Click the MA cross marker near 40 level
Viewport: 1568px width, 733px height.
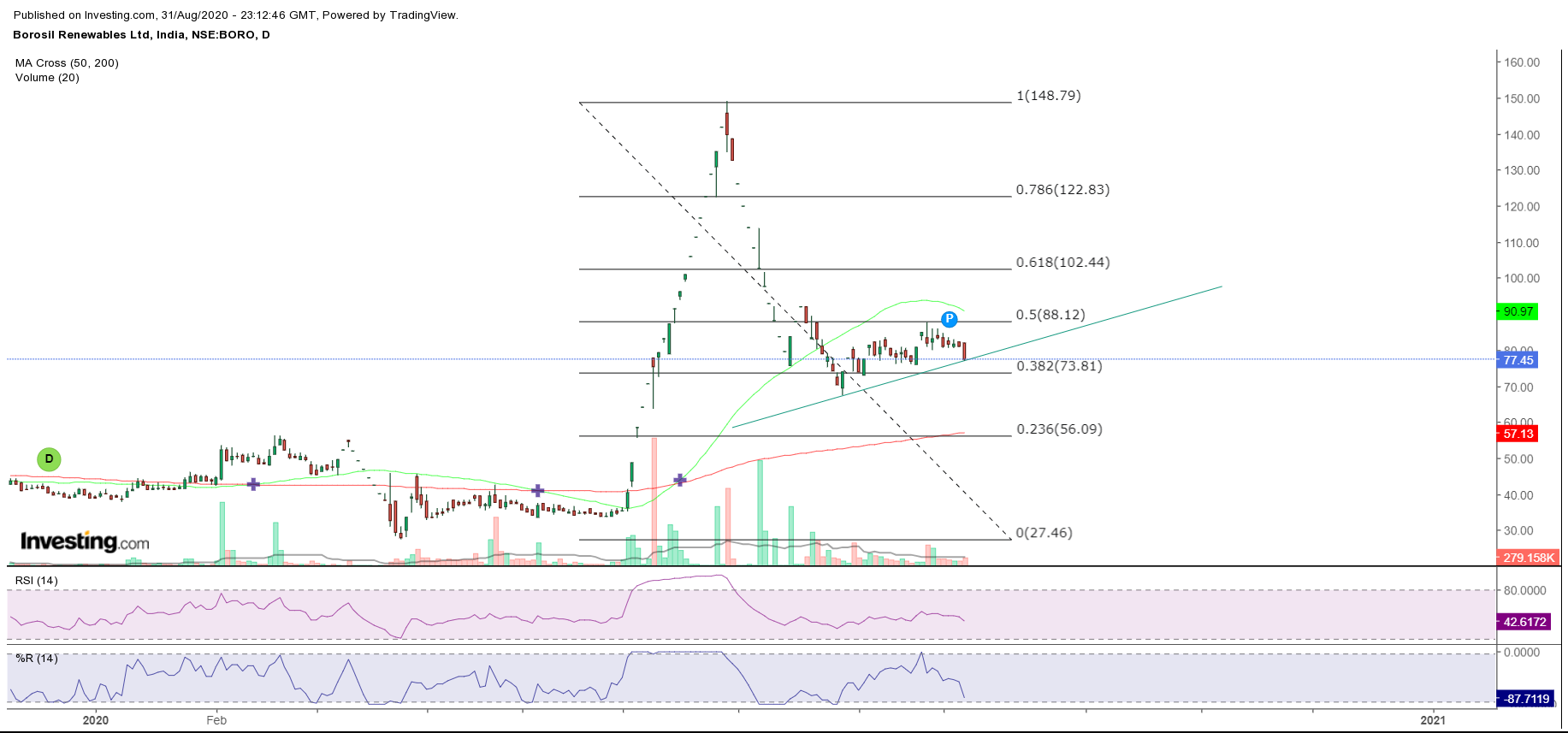coord(537,490)
